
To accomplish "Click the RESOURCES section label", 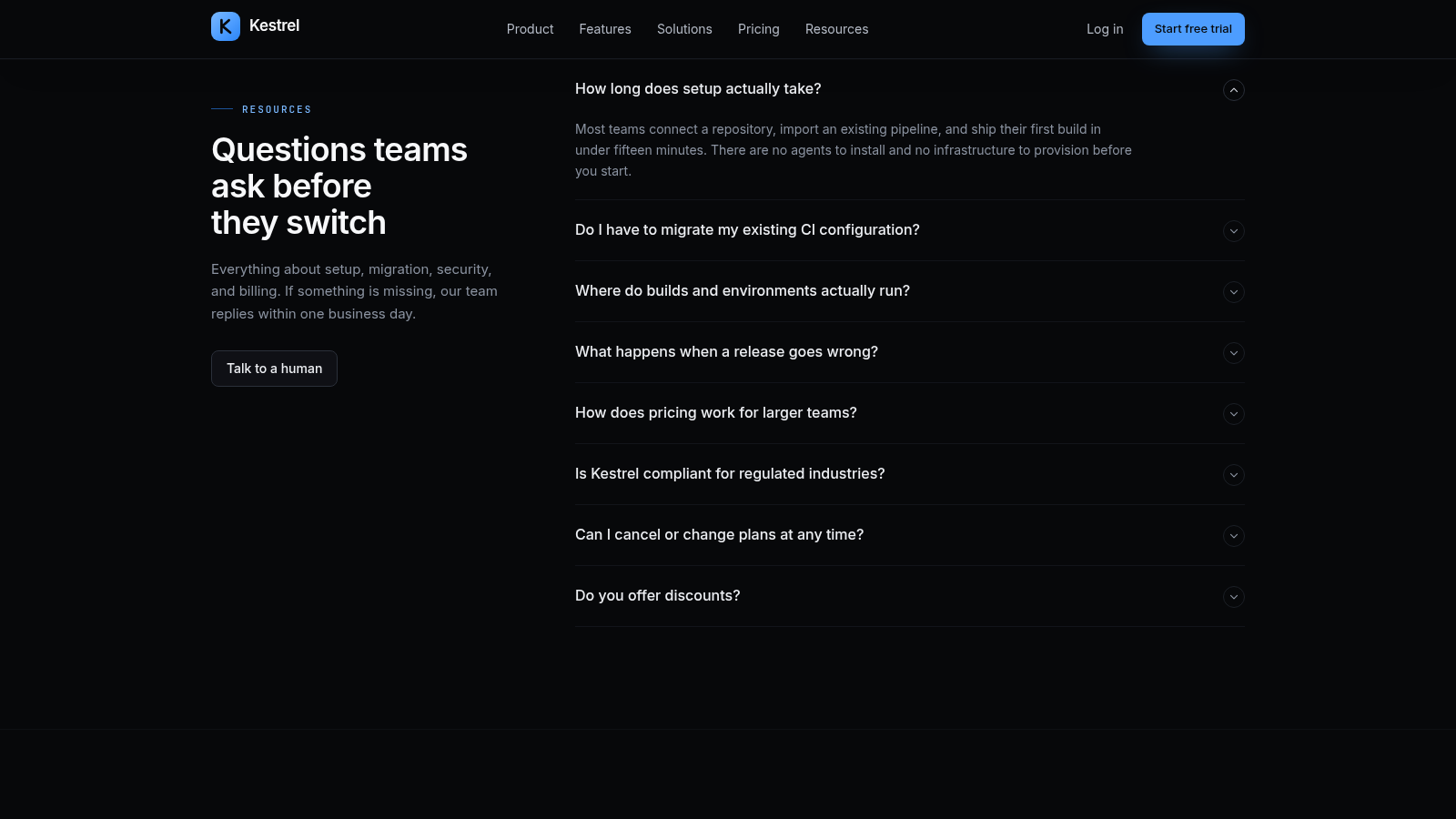I will click(x=277, y=109).
